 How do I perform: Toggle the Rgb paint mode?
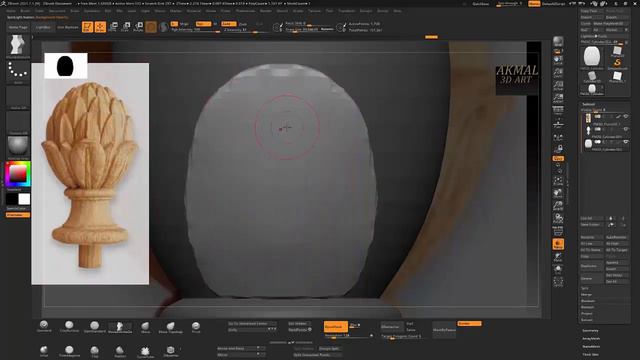(x=203, y=24)
